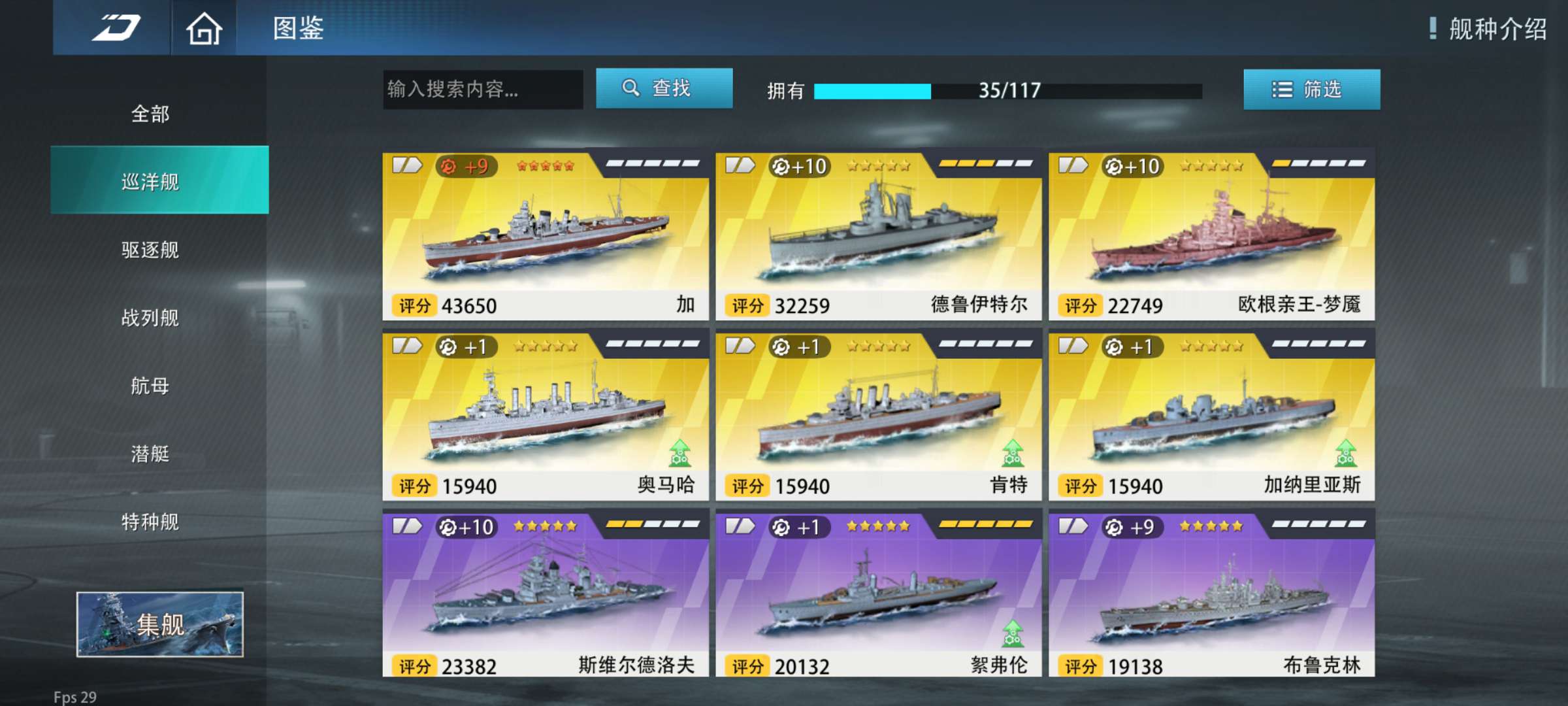This screenshot has height=706, width=1568.
Task: Click exclamation icon beside 舰种介绍
Action: tap(1433, 28)
